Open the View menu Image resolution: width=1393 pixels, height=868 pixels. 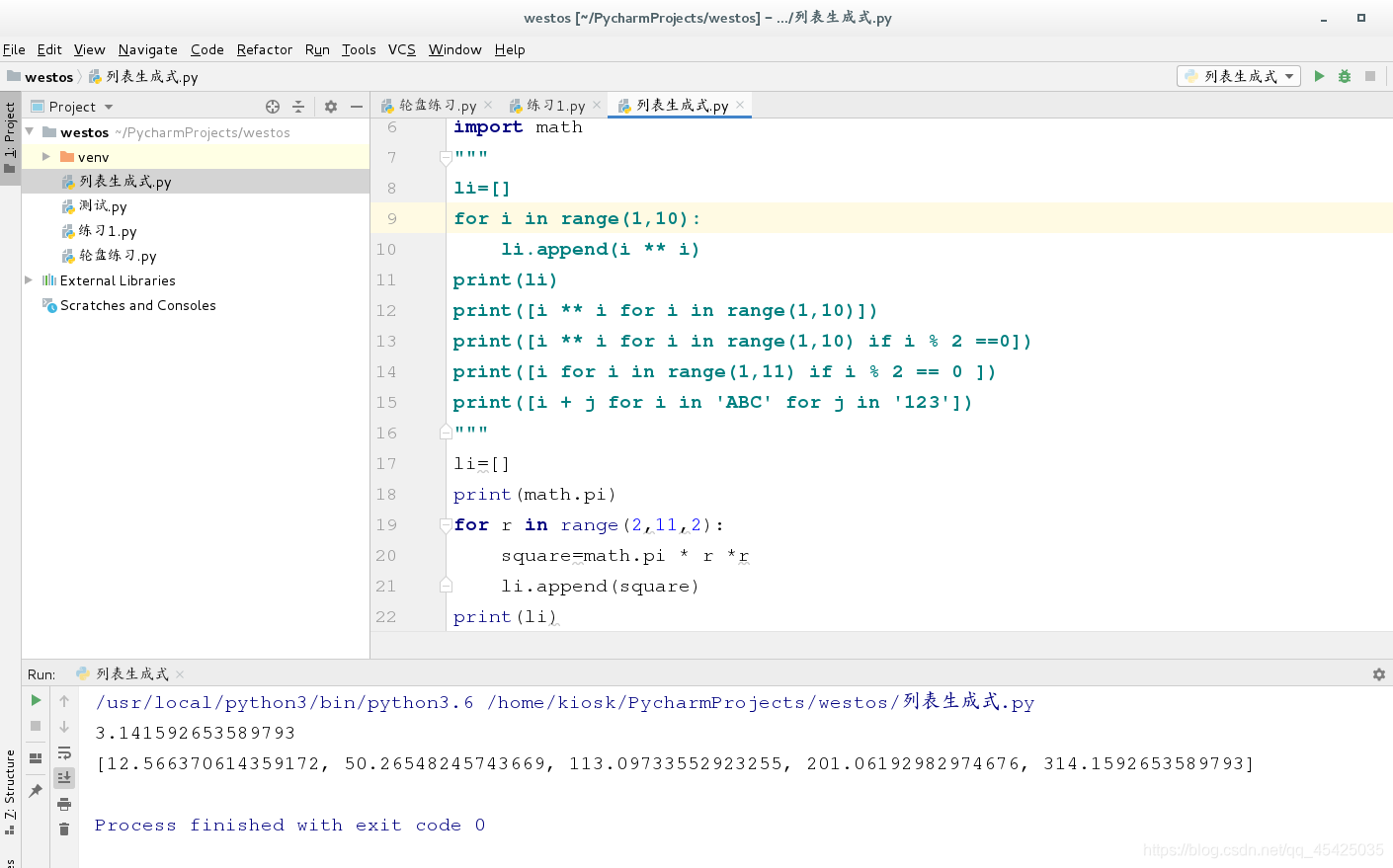pos(89,49)
